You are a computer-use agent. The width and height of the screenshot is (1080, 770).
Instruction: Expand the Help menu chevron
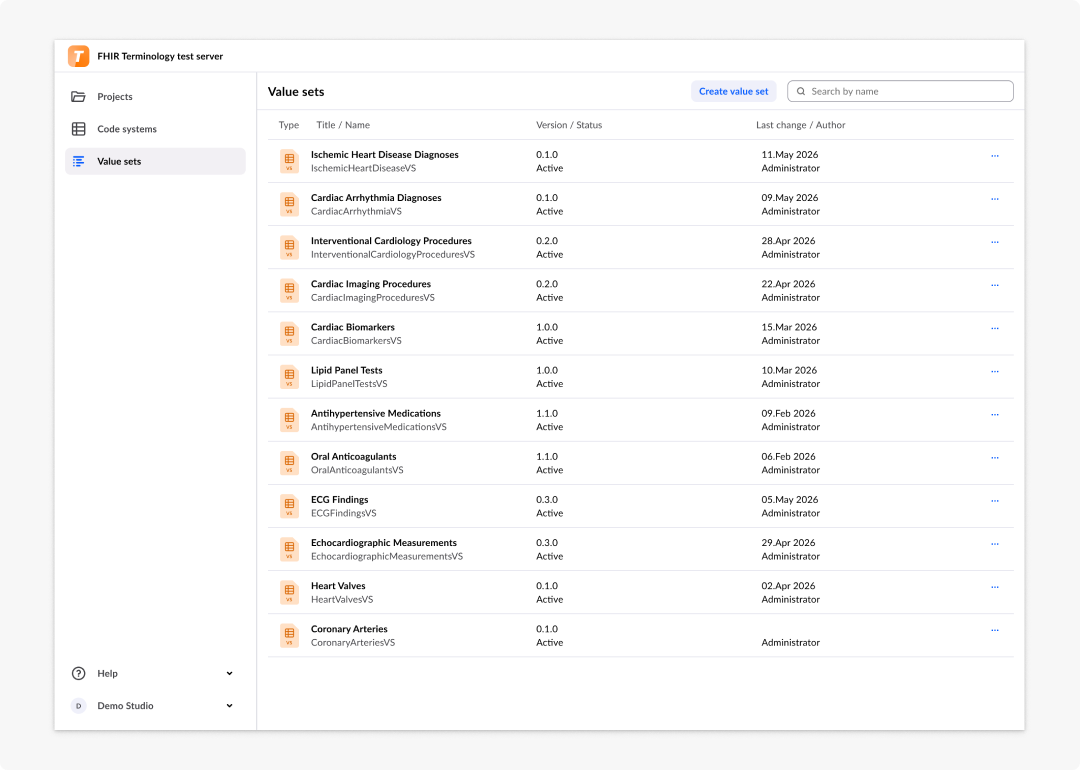pyautogui.click(x=229, y=674)
